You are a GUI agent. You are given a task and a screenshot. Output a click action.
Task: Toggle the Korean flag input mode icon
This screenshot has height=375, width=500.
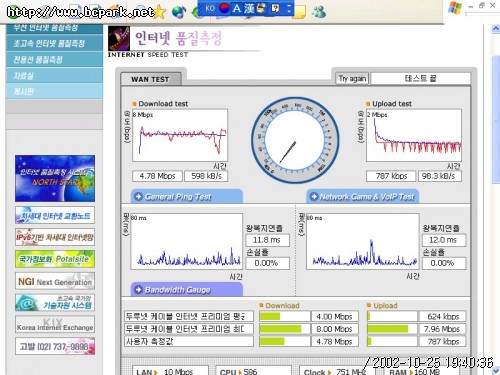pos(225,8)
